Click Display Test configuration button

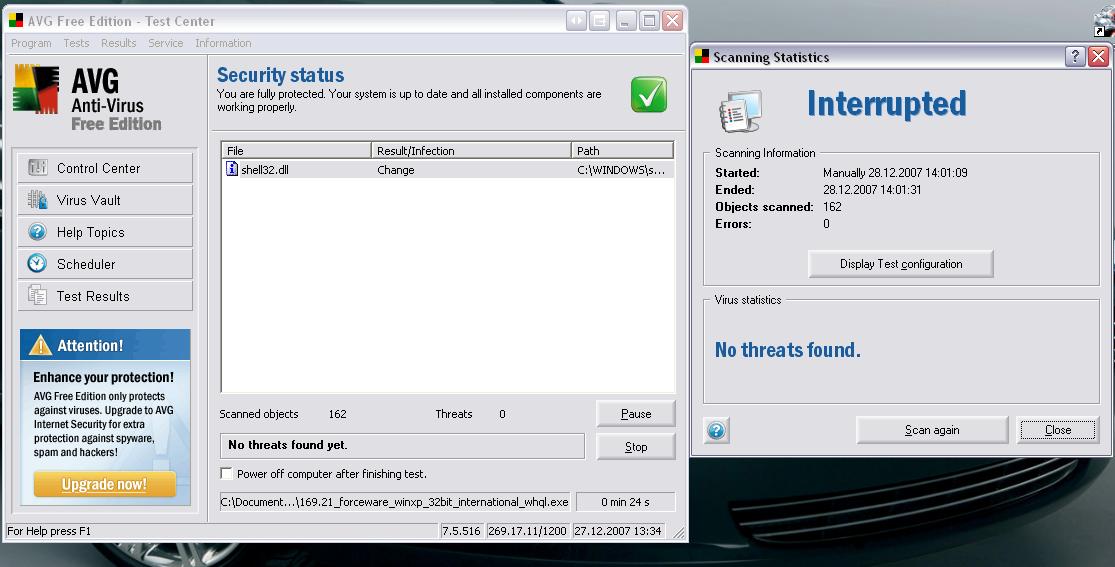(901, 264)
